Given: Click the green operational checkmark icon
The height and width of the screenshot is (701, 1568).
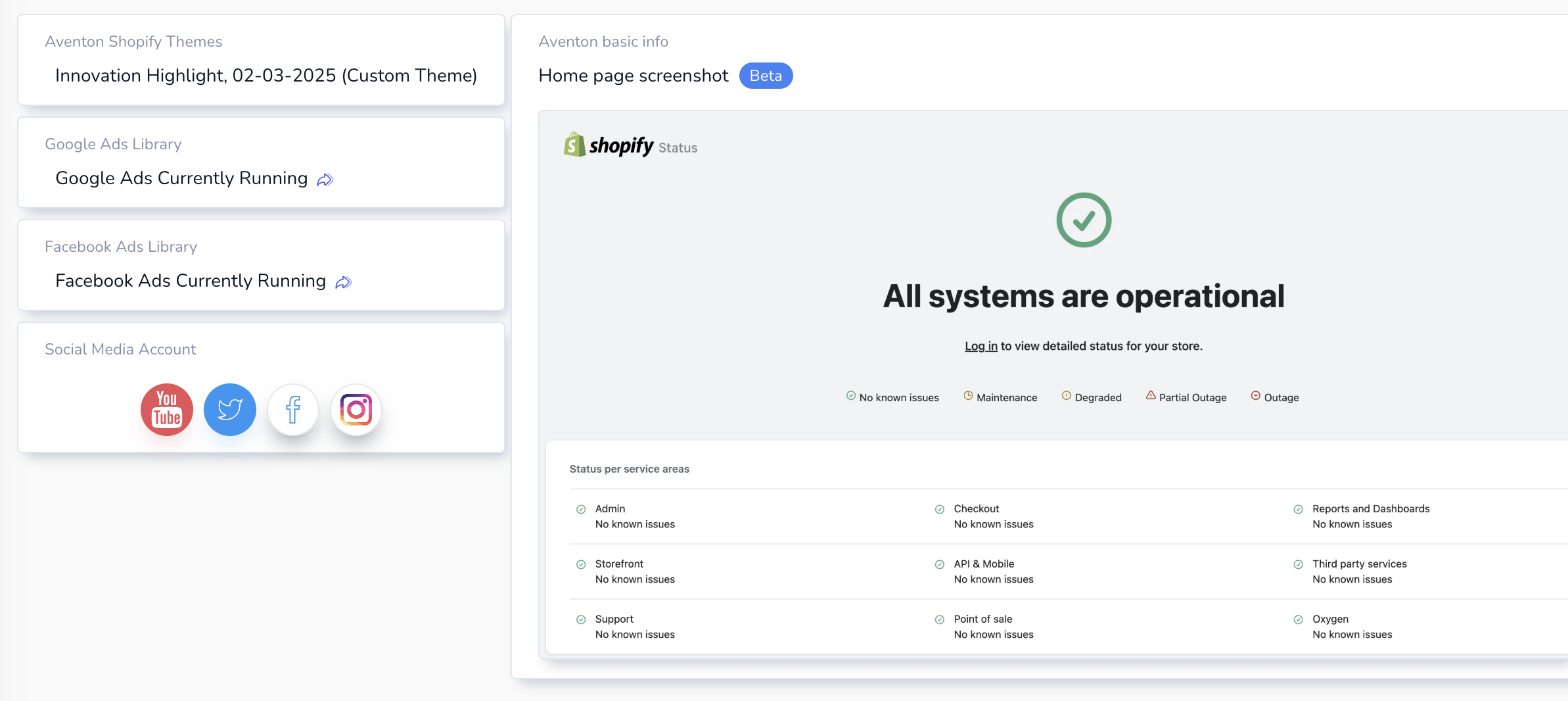Looking at the screenshot, I should tap(1083, 220).
